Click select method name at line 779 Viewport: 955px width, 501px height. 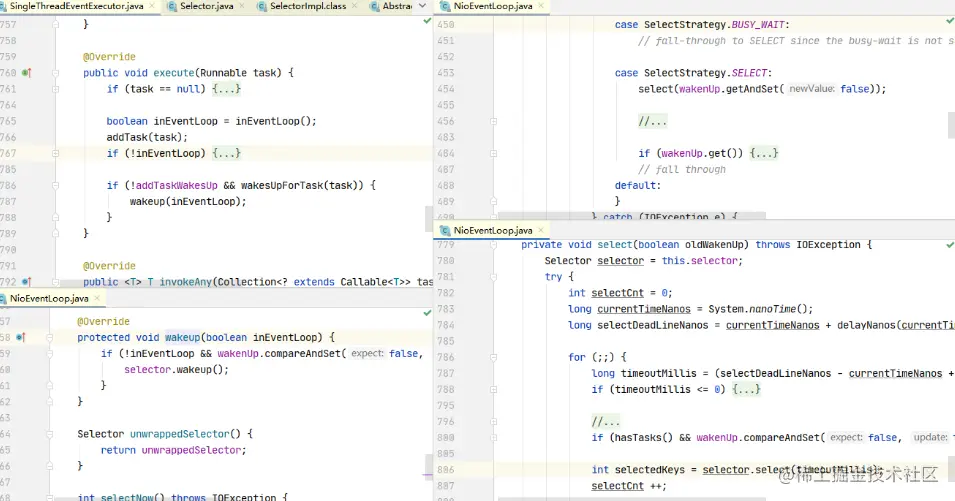[x=615, y=245]
